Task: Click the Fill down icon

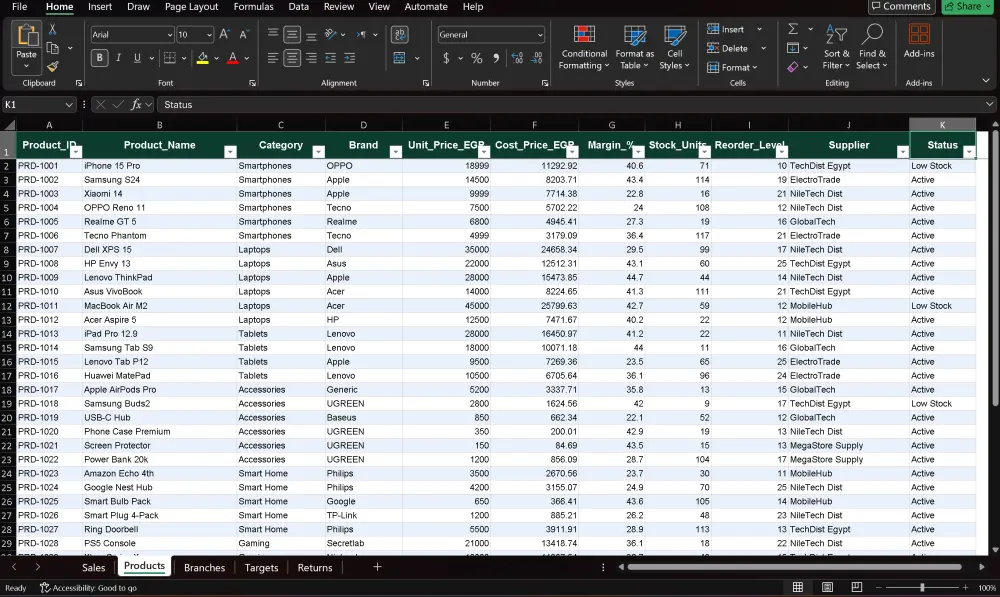Action: [x=793, y=48]
